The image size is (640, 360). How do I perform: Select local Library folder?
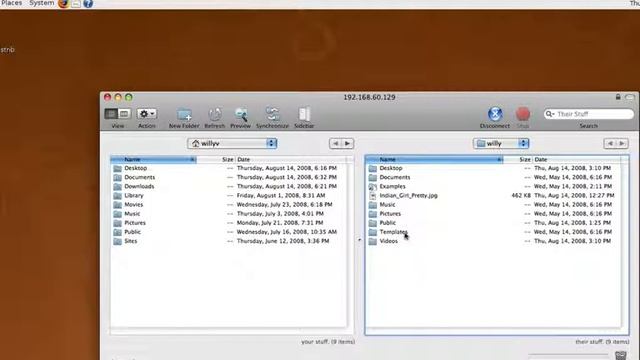point(134,196)
